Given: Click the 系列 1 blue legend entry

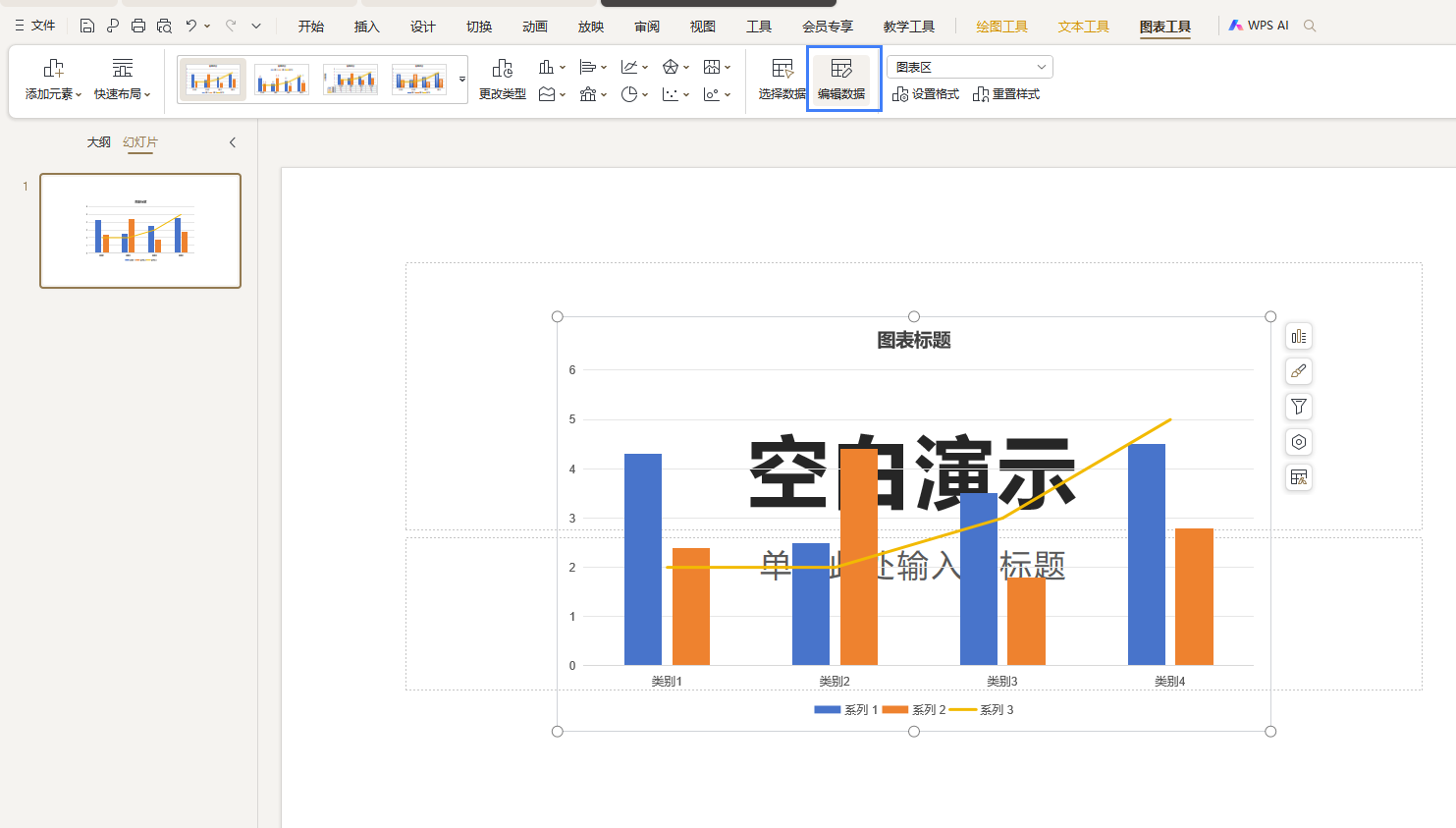Looking at the screenshot, I should click(x=846, y=709).
